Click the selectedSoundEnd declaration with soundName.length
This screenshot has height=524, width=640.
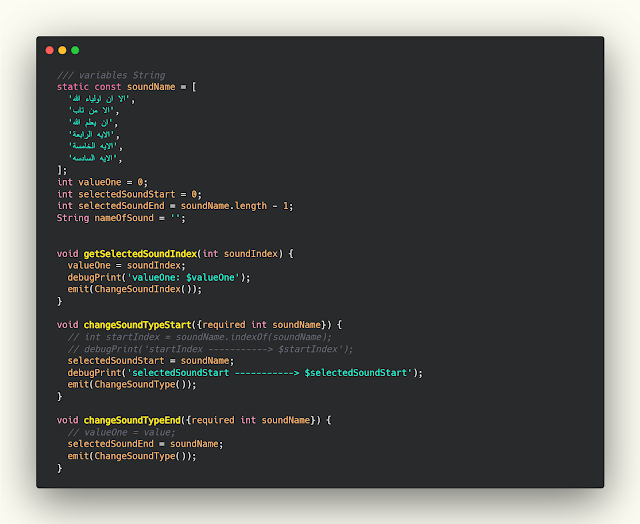click(x=175, y=206)
